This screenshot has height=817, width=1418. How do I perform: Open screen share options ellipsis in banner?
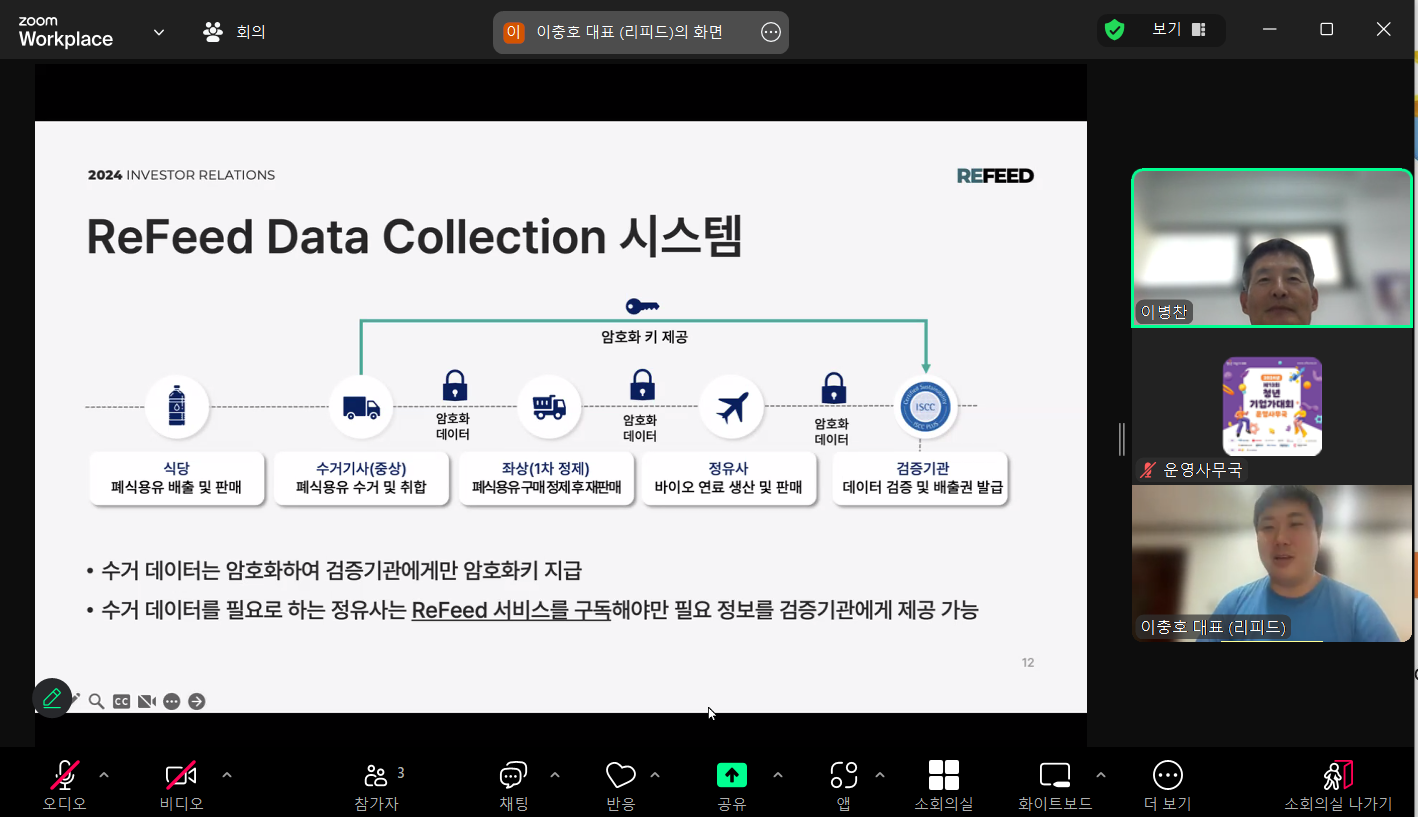coord(771,32)
